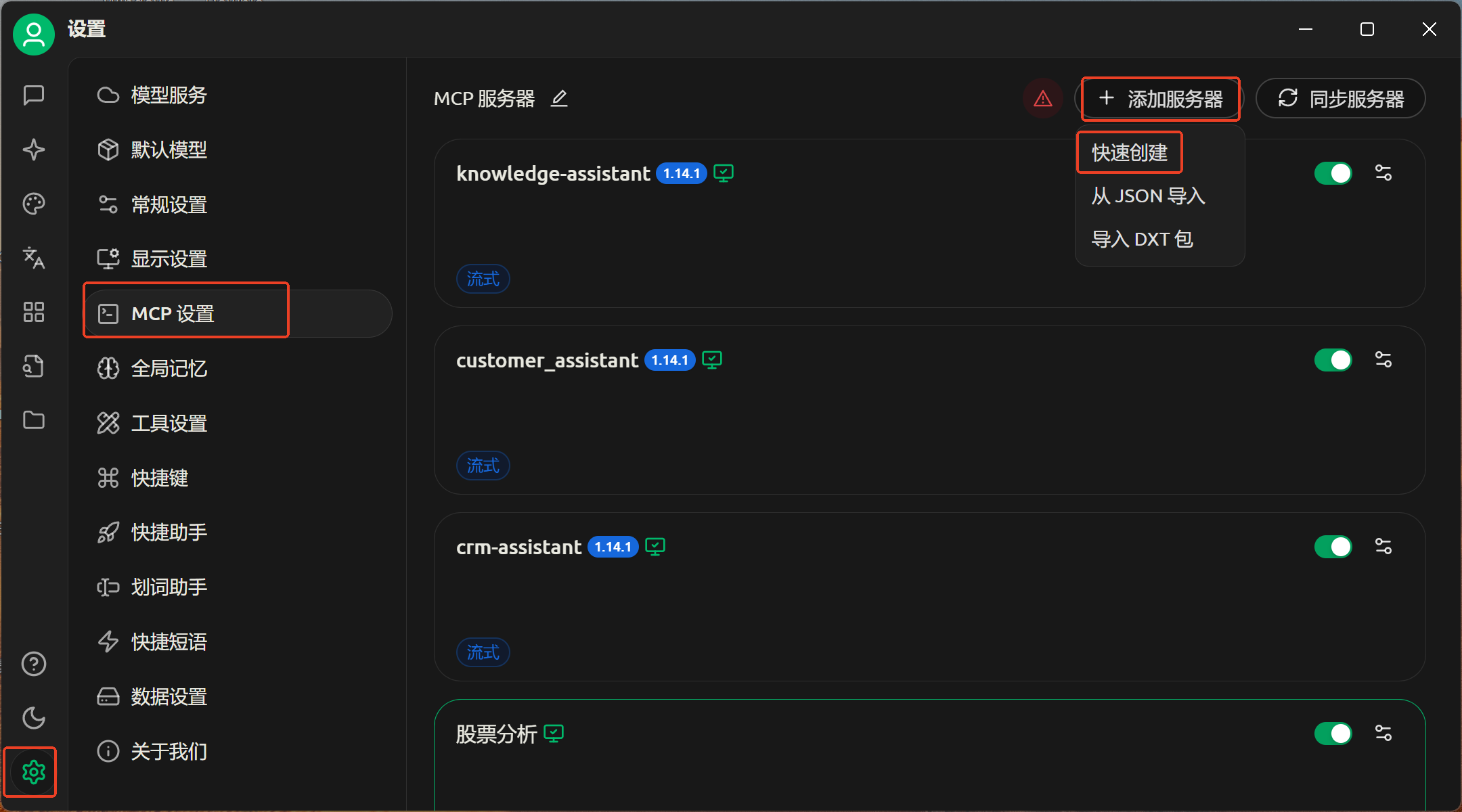Viewport: 1462px width, 812px height.
Task: Switch theme with the moon icon
Action: 33,718
